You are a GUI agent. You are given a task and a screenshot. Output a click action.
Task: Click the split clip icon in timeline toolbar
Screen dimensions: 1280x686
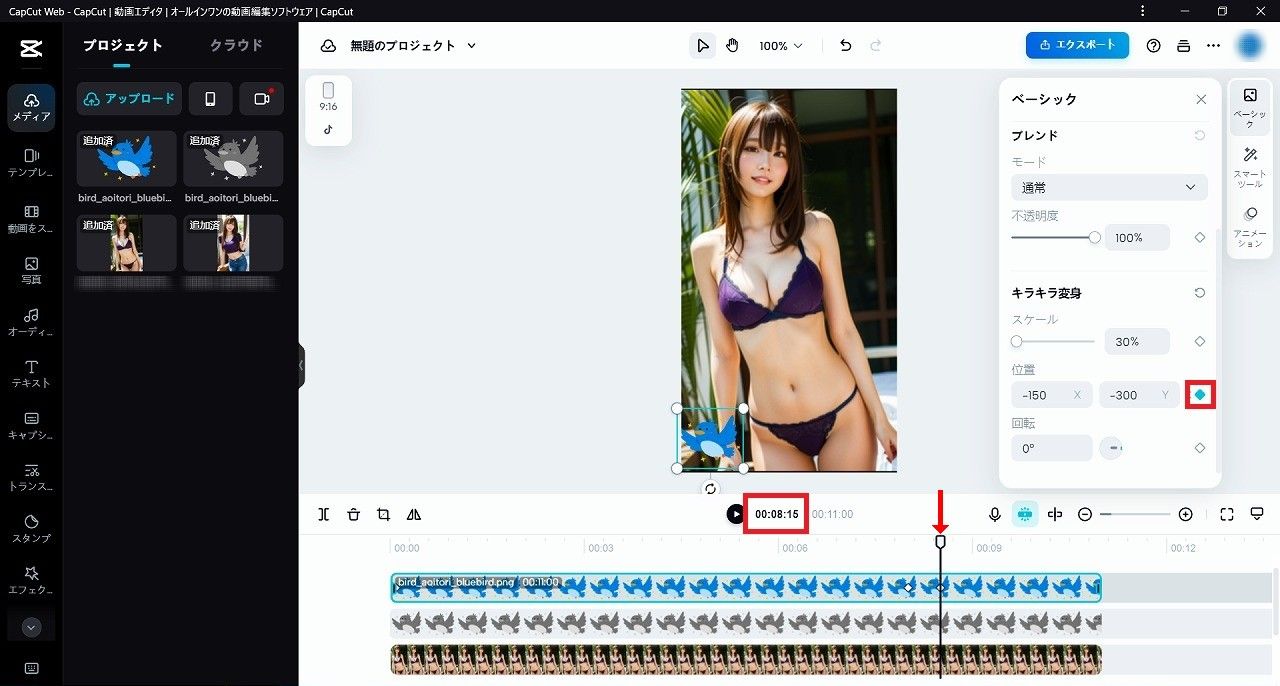(324, 514)
